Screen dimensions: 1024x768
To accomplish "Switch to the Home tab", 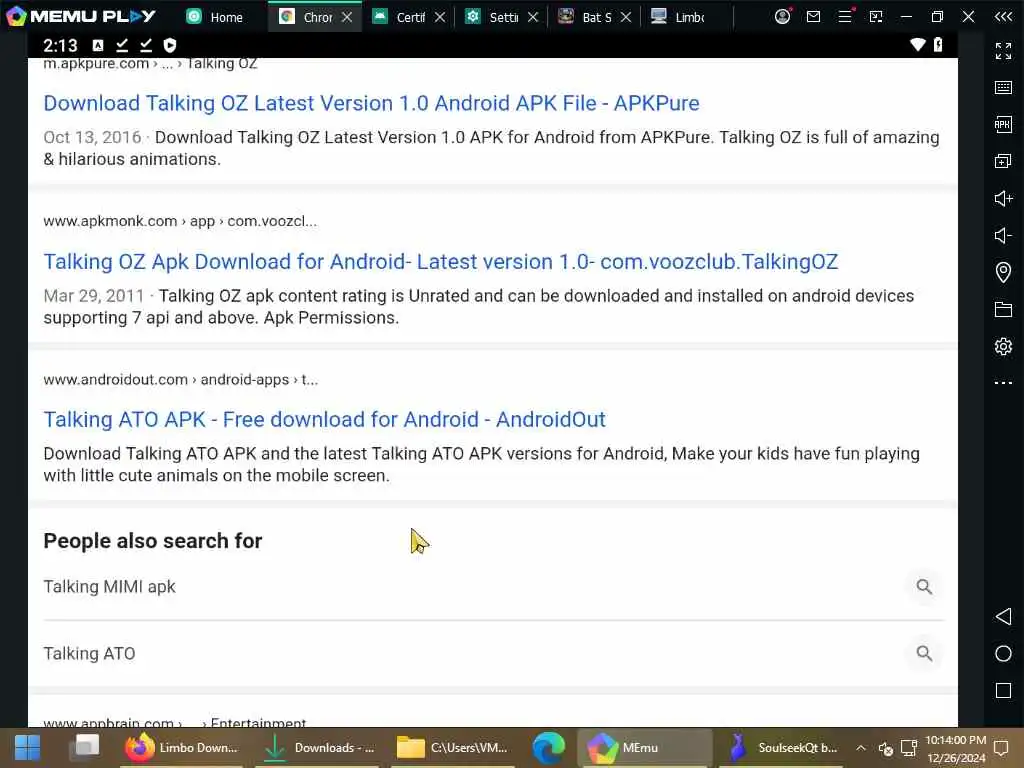I will 215,17.
